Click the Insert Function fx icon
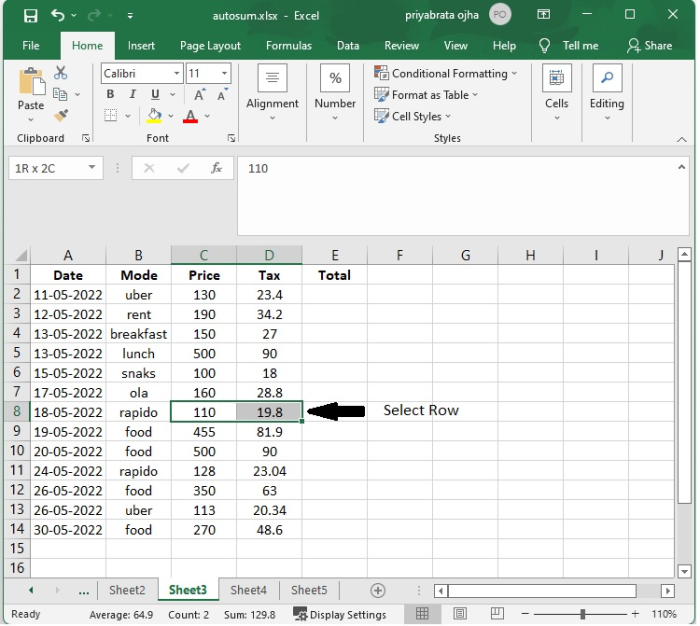This screenshot has width=700, height=626. click(x=216, y=168)
